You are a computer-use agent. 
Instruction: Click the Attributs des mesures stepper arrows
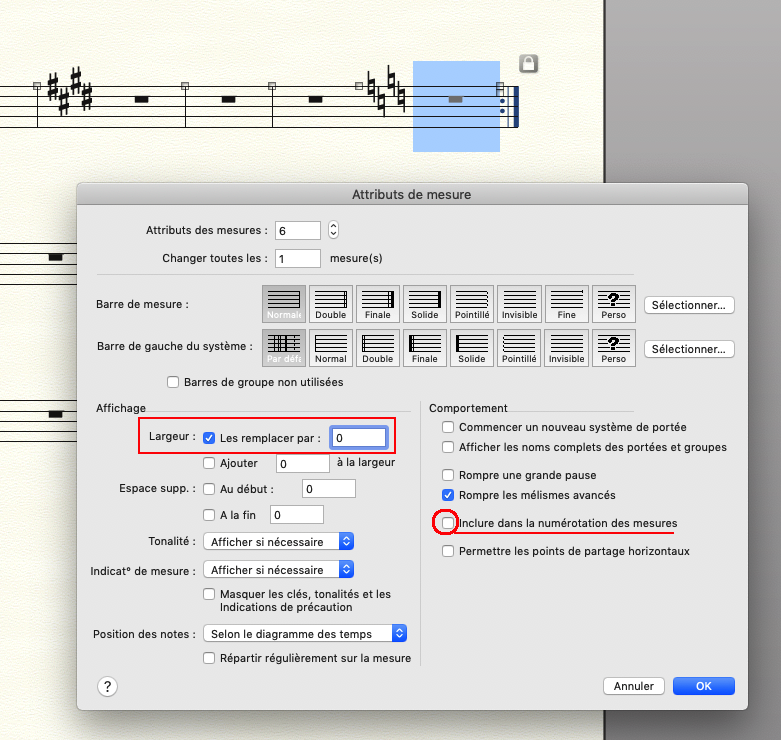pyautogui.click(x=334, y=230)
